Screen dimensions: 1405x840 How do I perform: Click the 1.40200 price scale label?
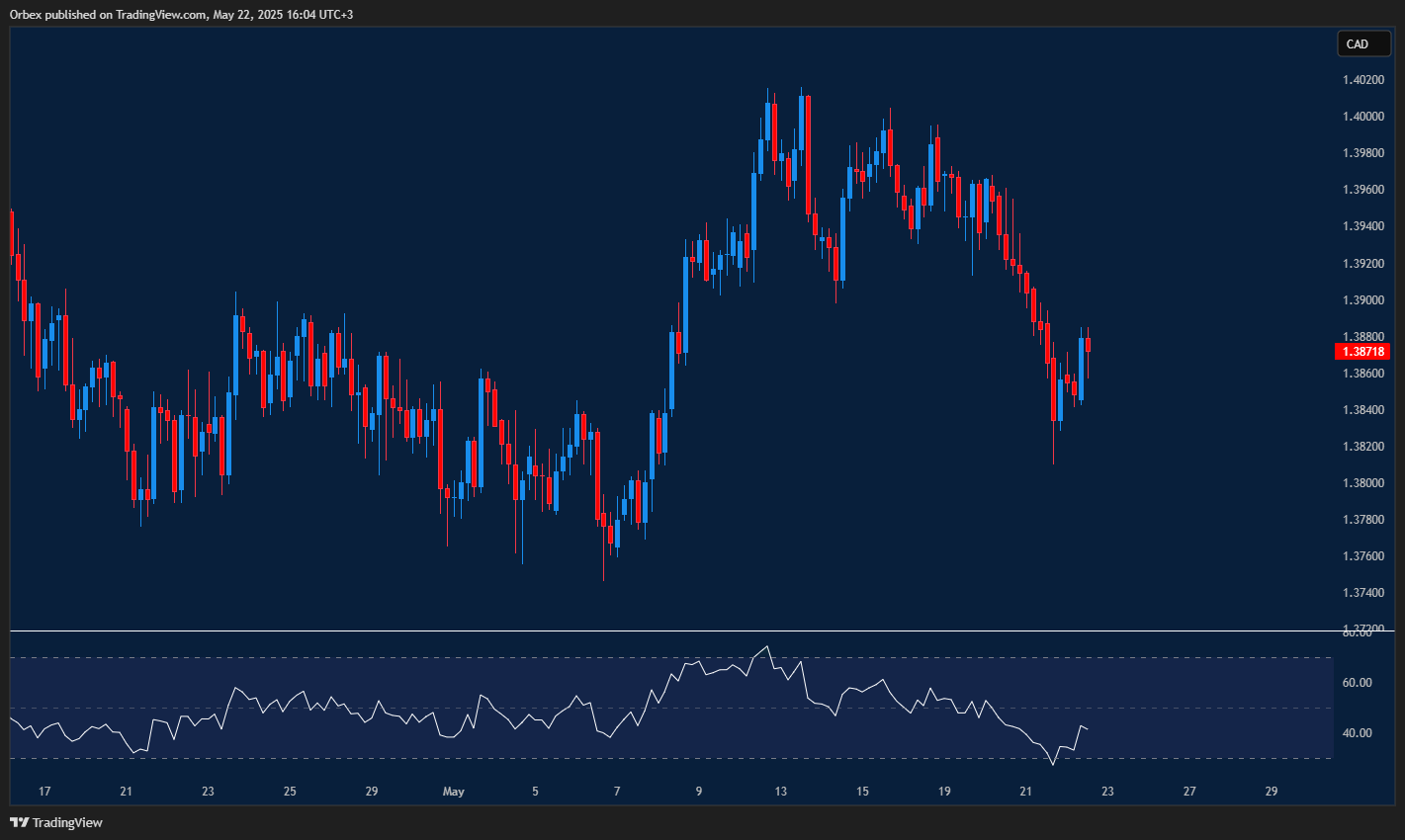click(1362, 80)
